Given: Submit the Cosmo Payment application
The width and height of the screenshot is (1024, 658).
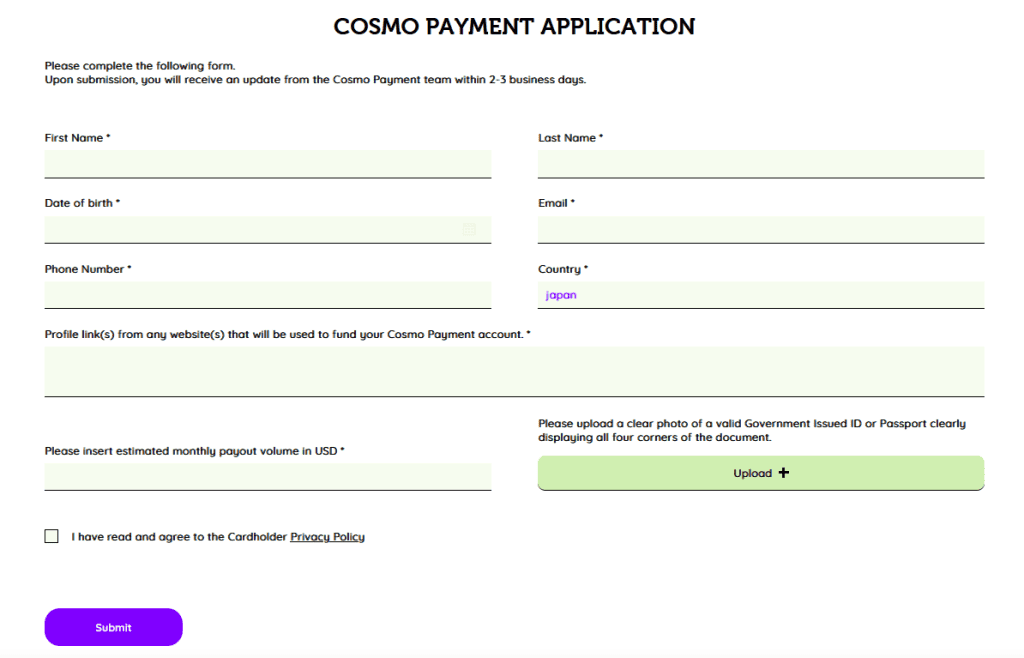Looking at the screenshot, I should [x=114, y=627].
